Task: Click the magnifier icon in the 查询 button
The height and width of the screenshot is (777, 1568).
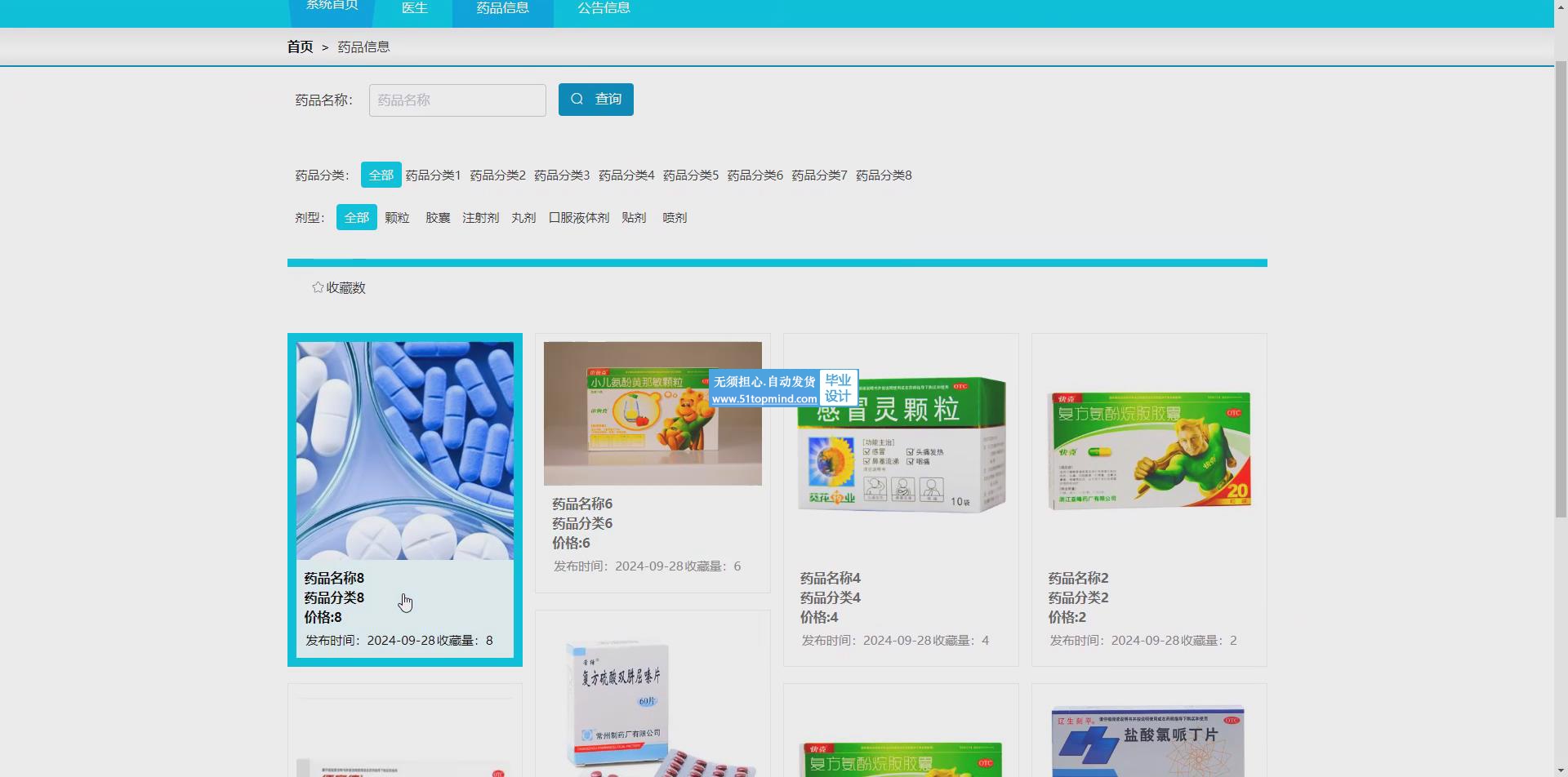Action: 577,99
